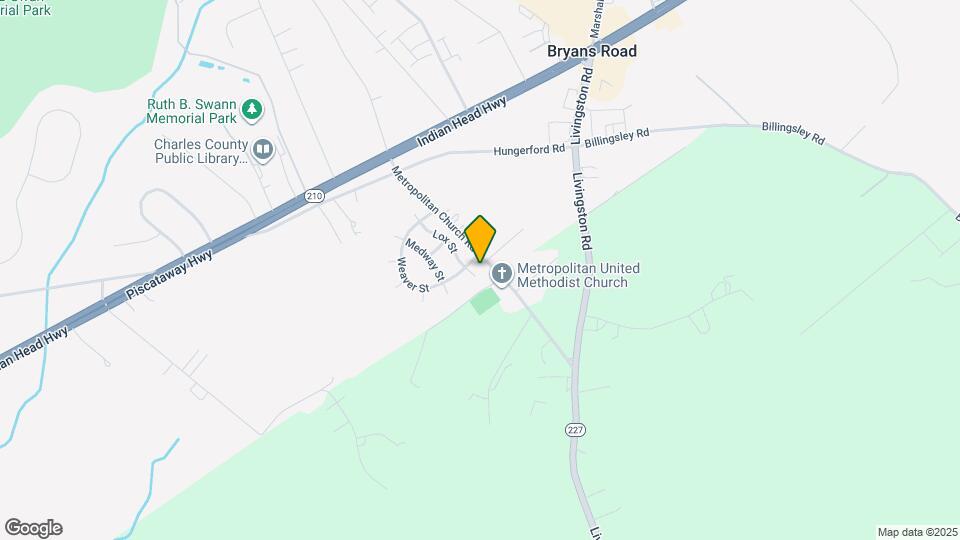Click the Metropolitan United Methodist Church cross icon
960x540 pixels.
501,274
